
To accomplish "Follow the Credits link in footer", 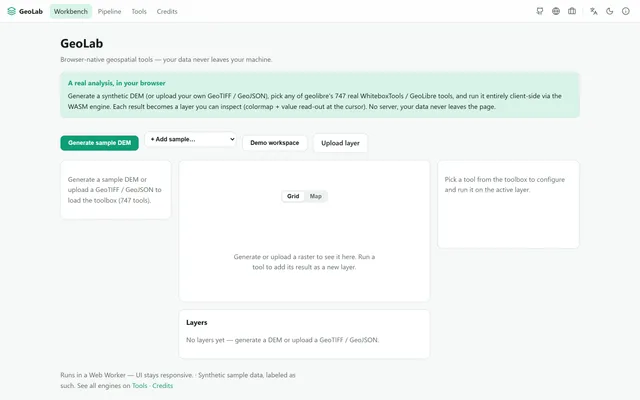I will click(162, 386).
